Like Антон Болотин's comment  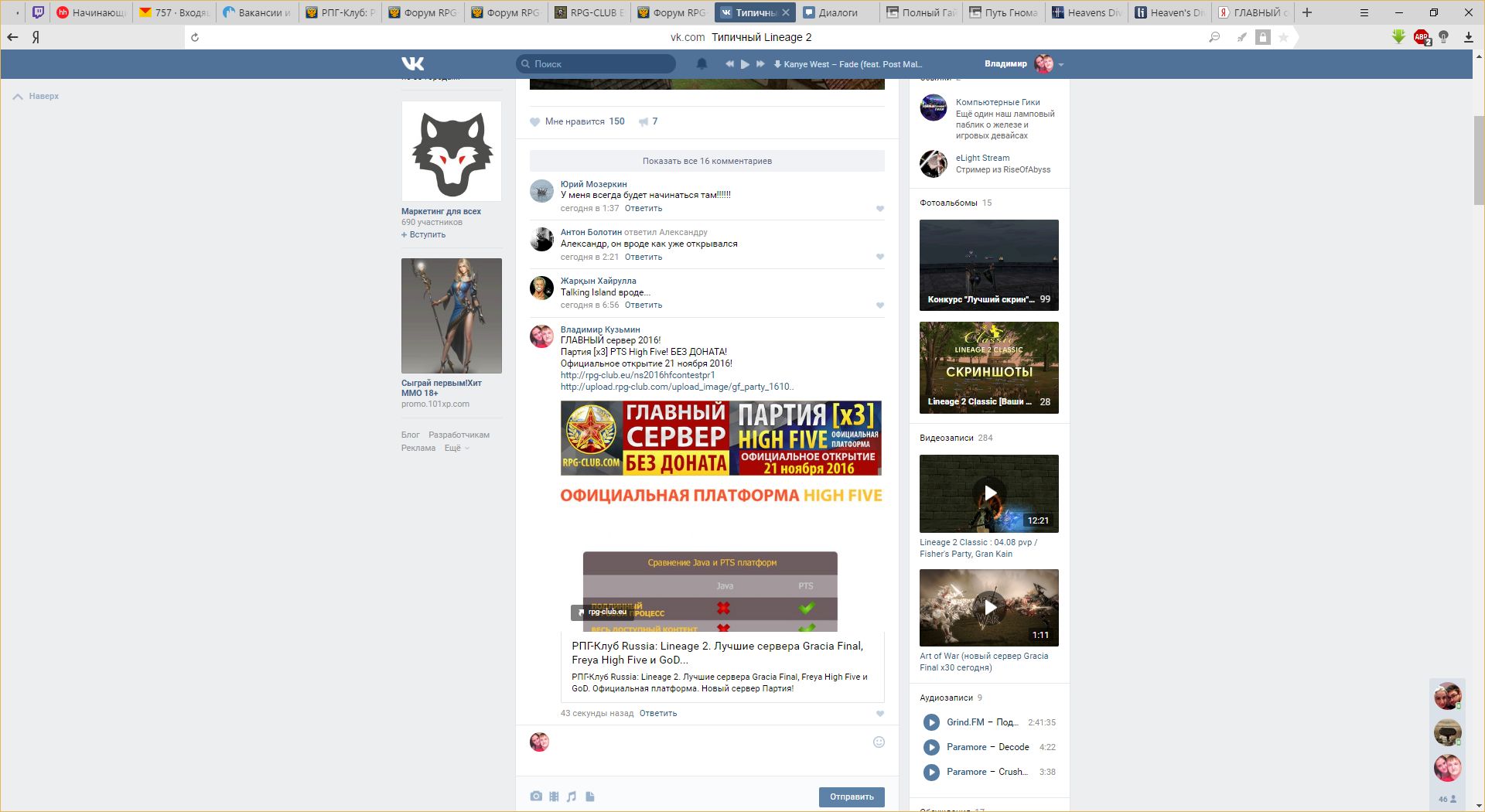coord(879,257)
